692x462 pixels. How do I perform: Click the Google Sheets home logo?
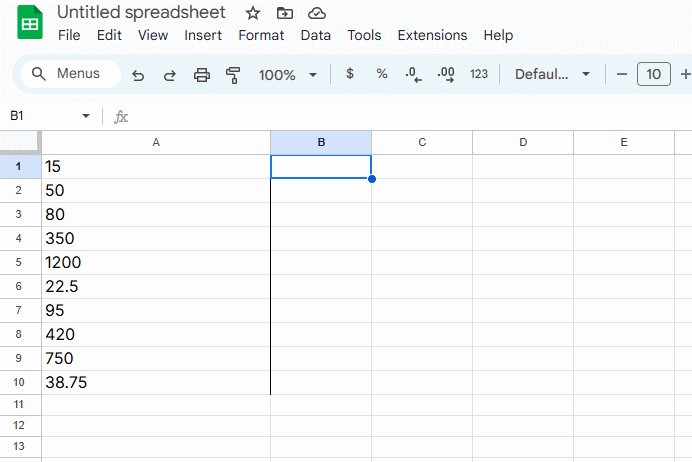30,24
